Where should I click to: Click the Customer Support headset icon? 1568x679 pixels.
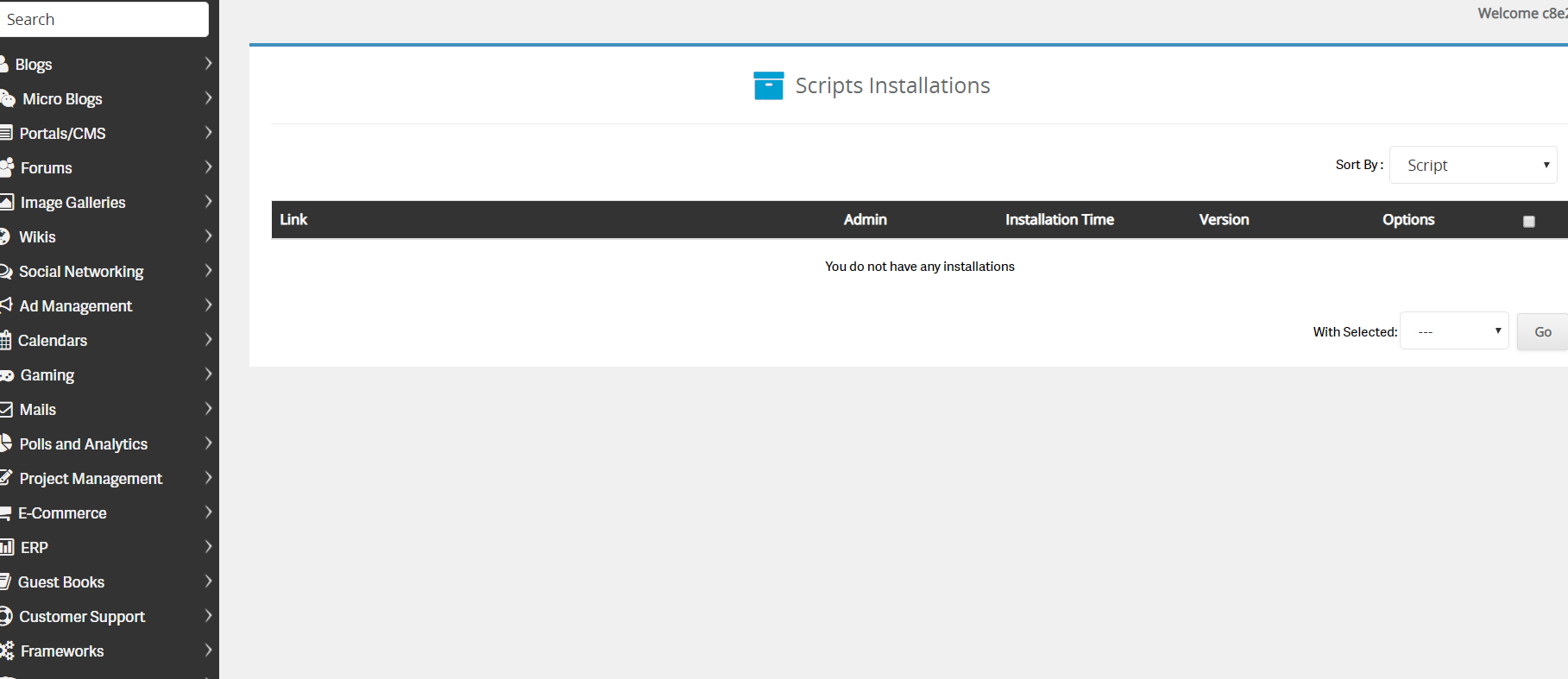(6, 616)
